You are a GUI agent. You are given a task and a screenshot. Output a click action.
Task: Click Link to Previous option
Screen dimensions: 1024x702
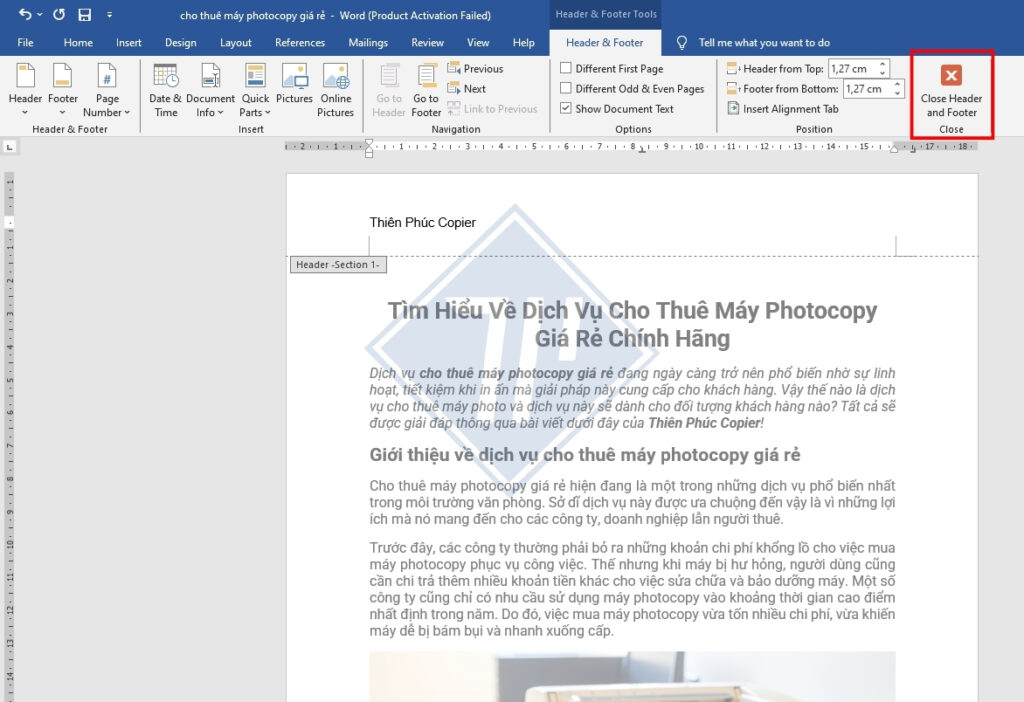coord(492,109)
